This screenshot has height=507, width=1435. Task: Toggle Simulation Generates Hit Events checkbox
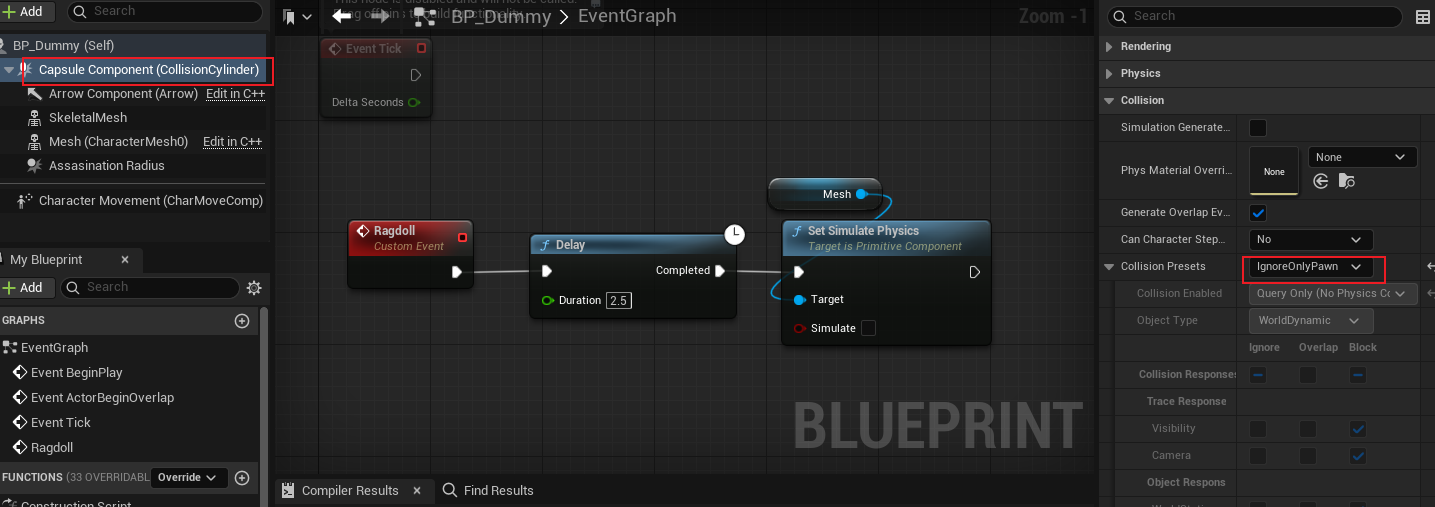(x=1259, y=128)
